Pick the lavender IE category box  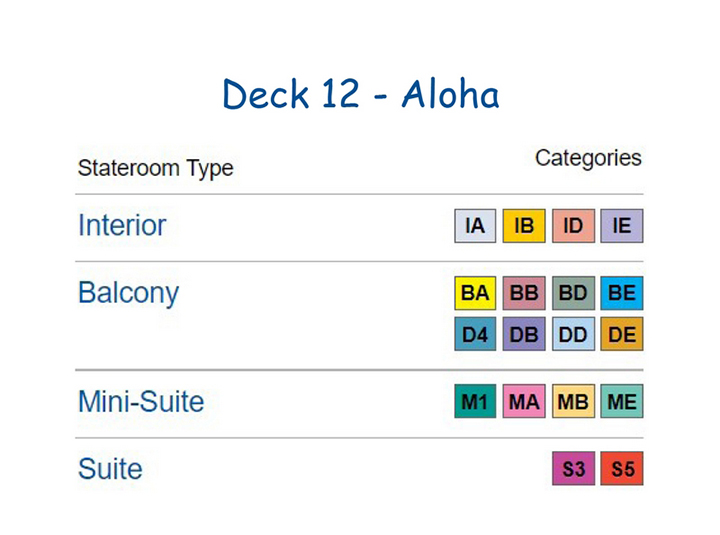(x=622, y=225)
